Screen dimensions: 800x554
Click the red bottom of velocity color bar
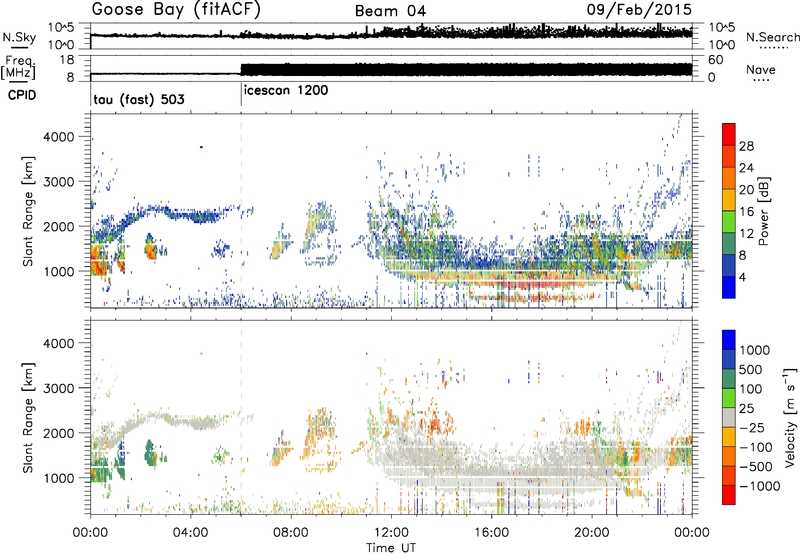point(729,495)
